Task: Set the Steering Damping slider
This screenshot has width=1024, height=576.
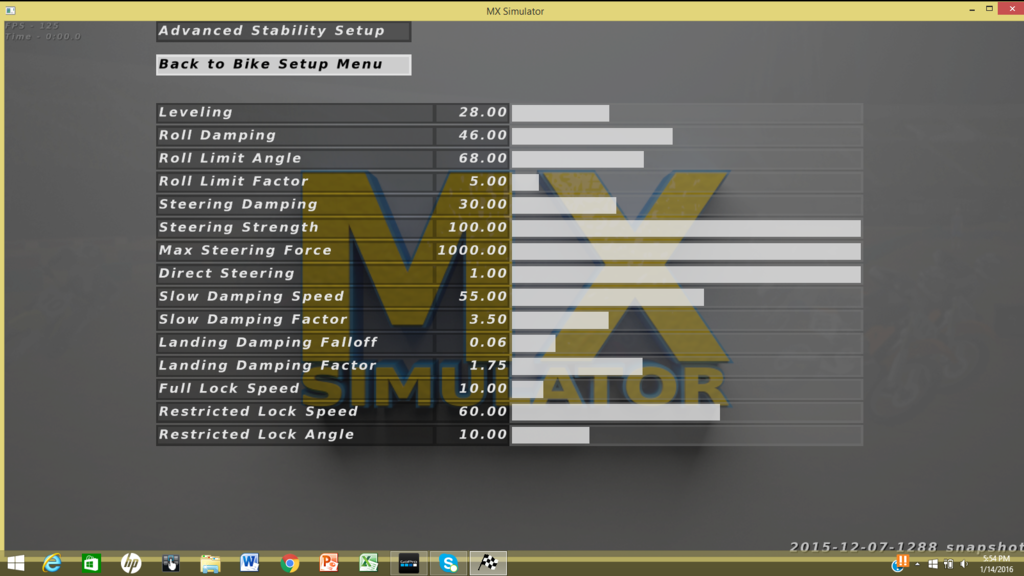Action: click(686, 205)
